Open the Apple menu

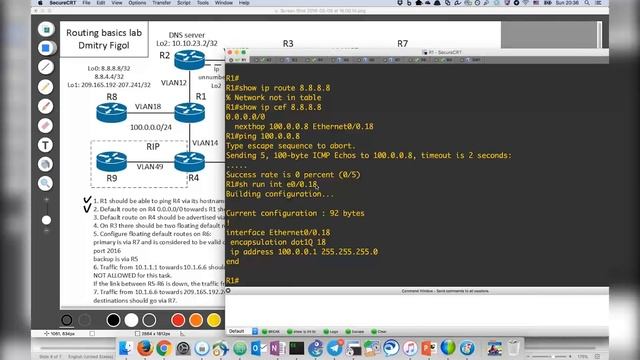40,3
